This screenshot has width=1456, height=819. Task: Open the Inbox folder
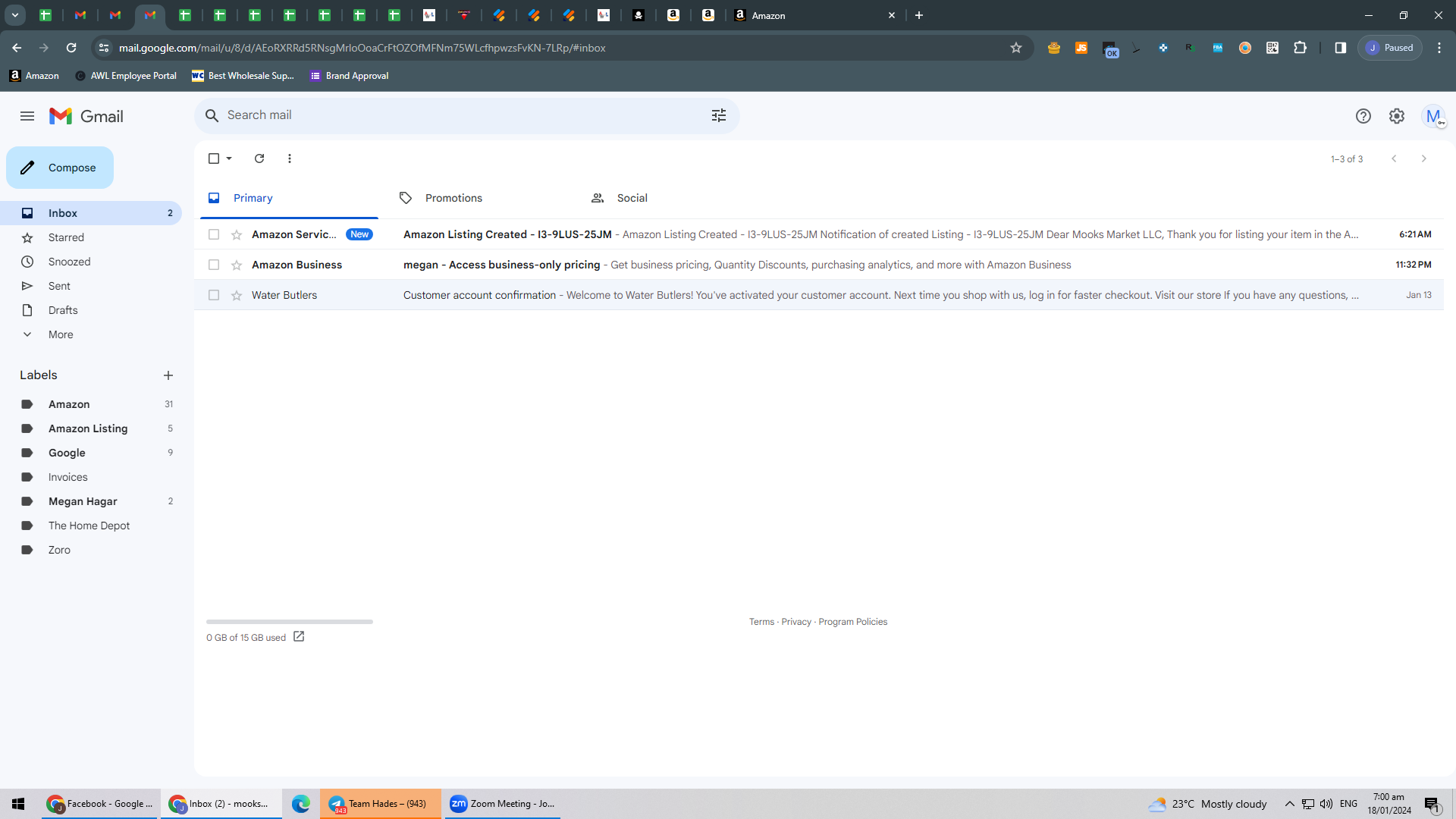click(91, 213)
